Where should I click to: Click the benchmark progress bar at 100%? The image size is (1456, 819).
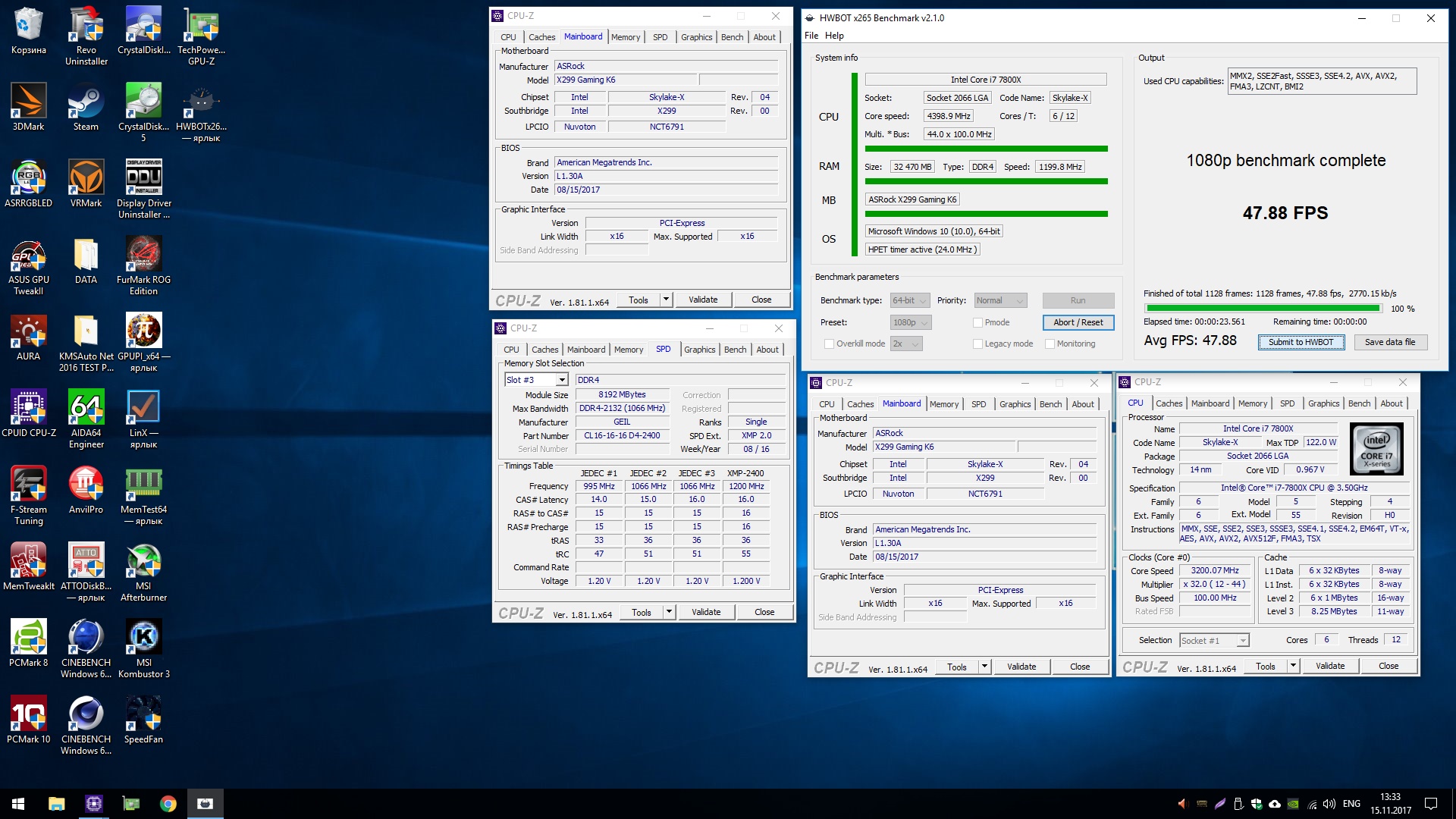pyautogui.click(x=1263, y=309)
